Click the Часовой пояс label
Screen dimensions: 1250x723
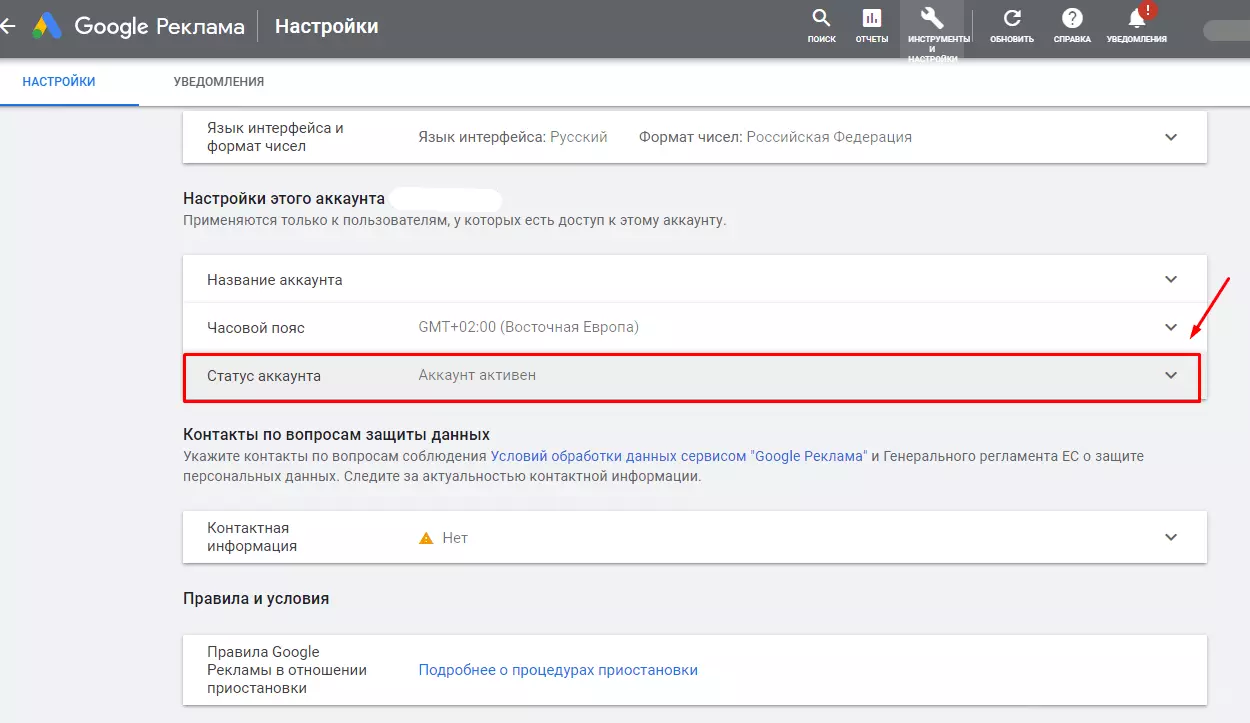click(x=256, y=327)
